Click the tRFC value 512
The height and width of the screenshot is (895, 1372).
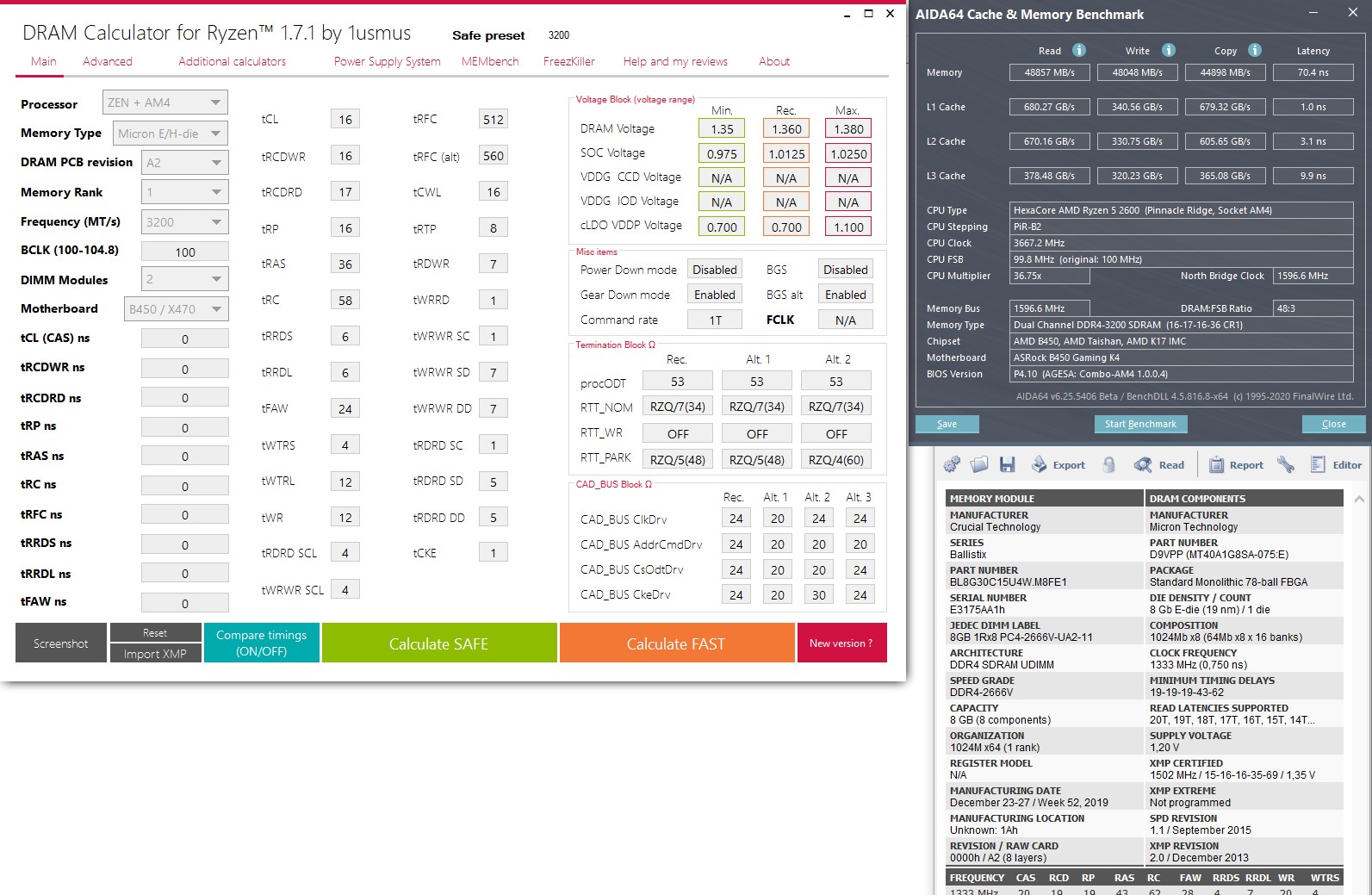click(x=494, y=120)
